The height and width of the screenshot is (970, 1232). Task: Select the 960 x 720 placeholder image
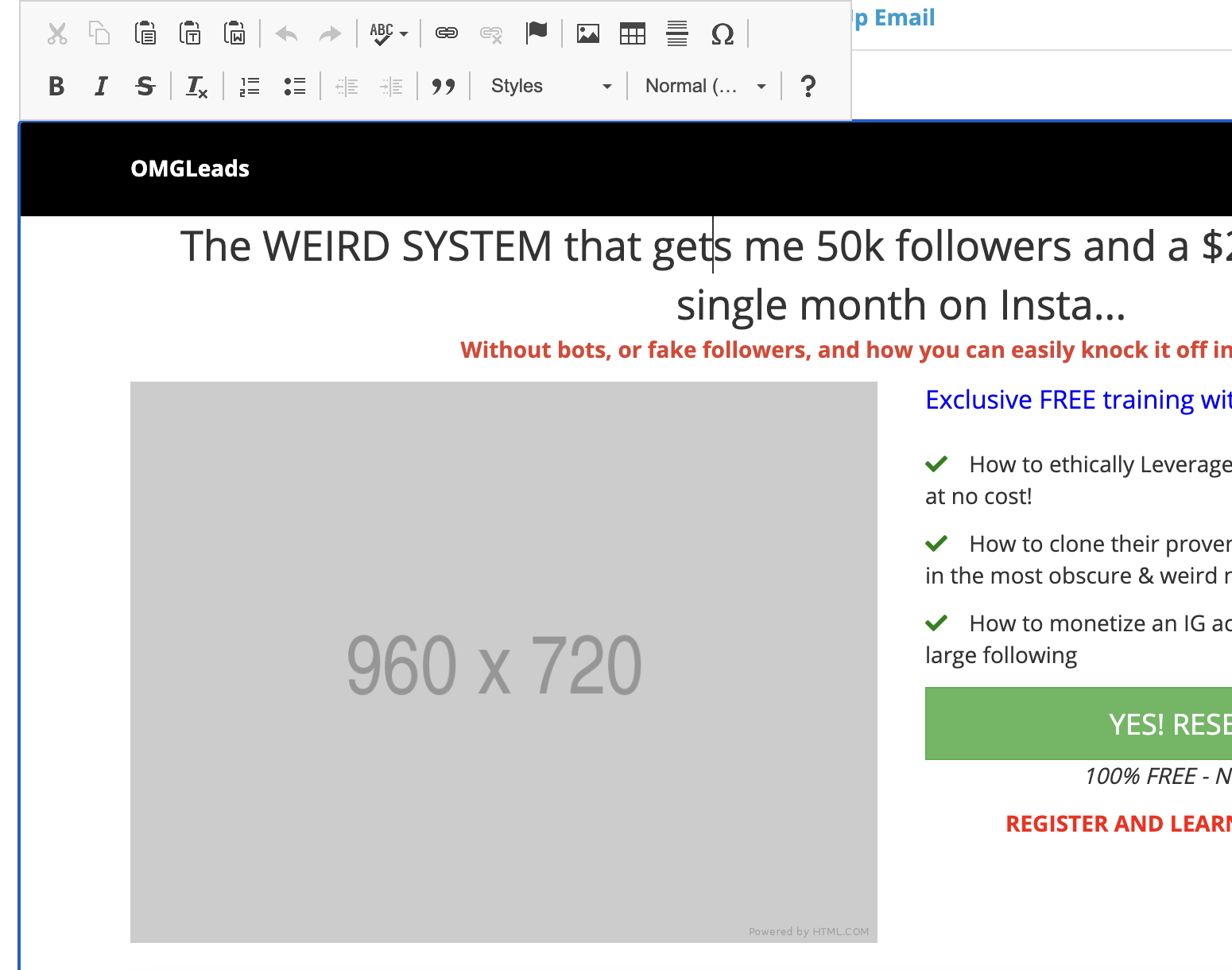pos(503,662)
